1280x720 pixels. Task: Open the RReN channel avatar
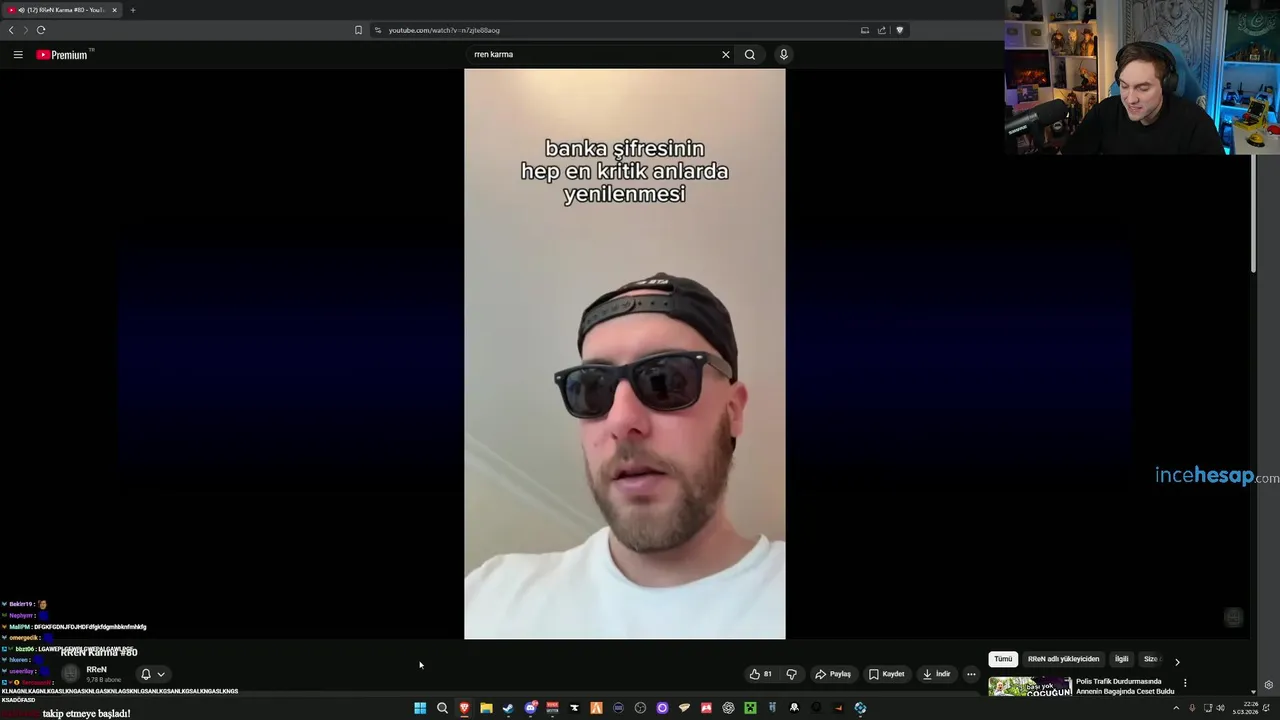(x=70, y=674)
